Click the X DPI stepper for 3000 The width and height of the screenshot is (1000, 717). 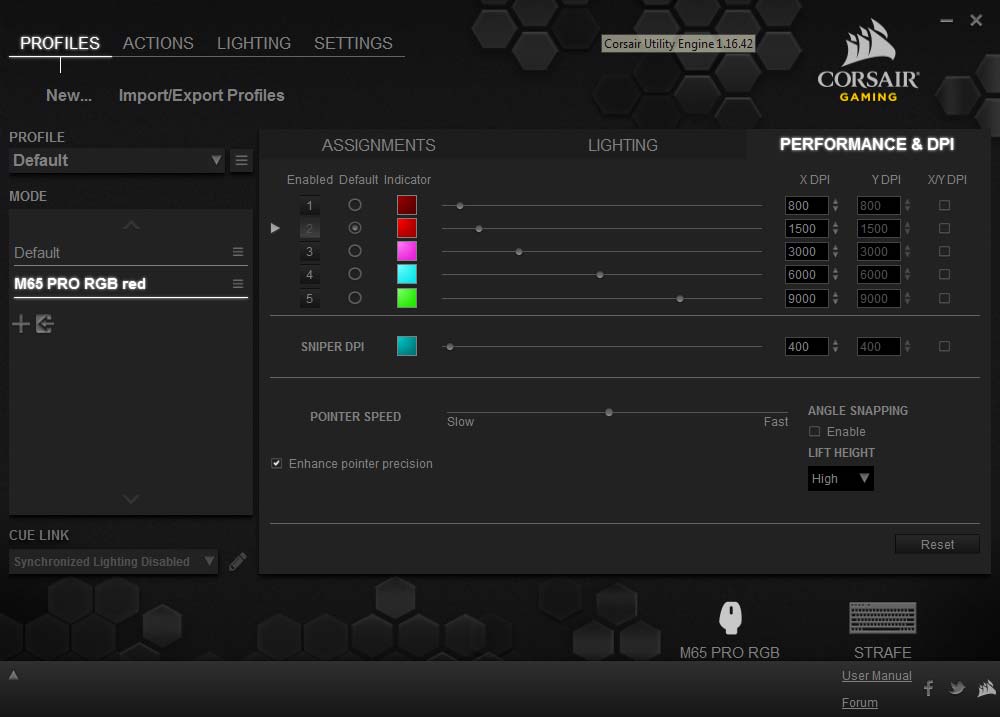pyautogui.click(x=835, y=251)
